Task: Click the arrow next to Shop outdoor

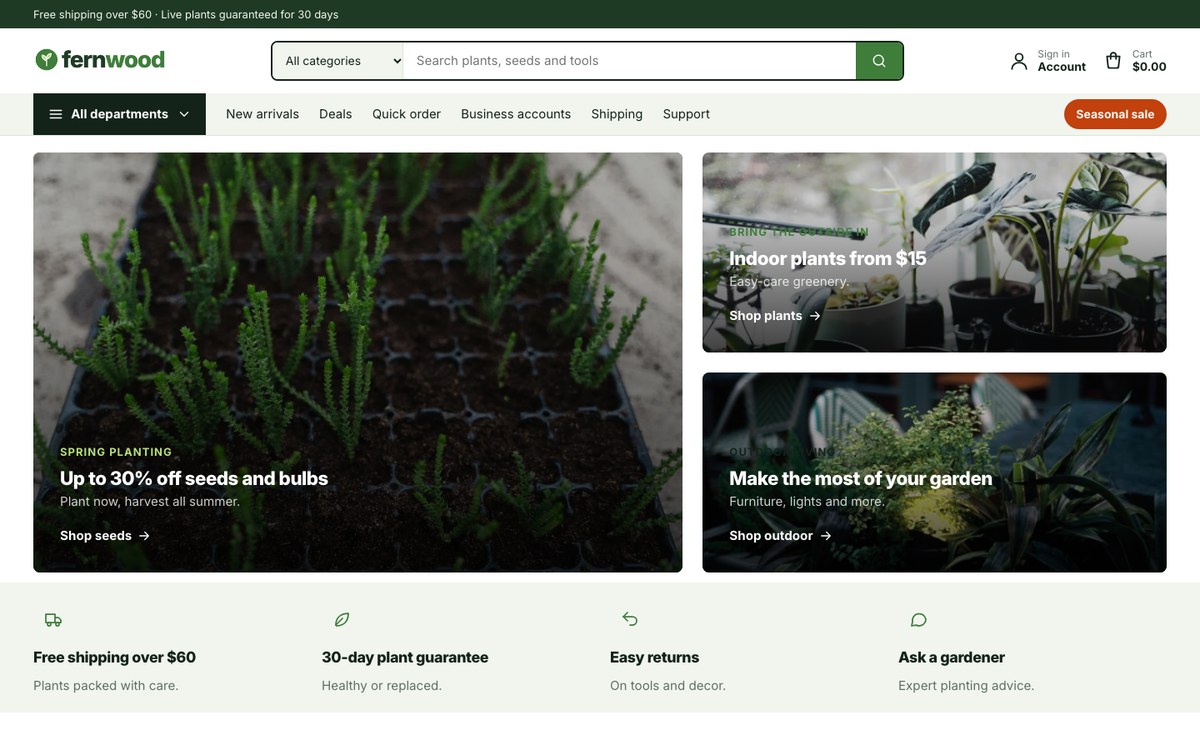Action: coord(826,536)
